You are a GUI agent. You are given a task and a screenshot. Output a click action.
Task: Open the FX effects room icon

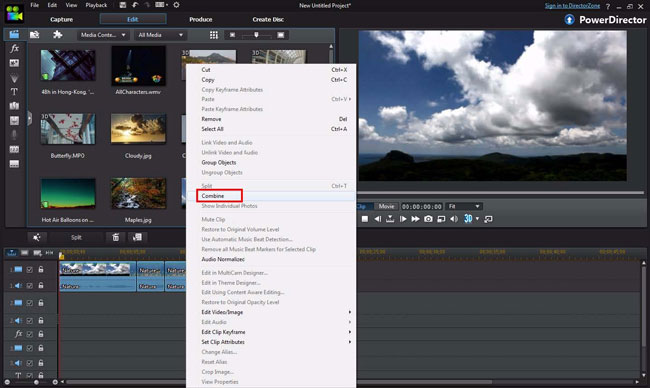[14, 48]
